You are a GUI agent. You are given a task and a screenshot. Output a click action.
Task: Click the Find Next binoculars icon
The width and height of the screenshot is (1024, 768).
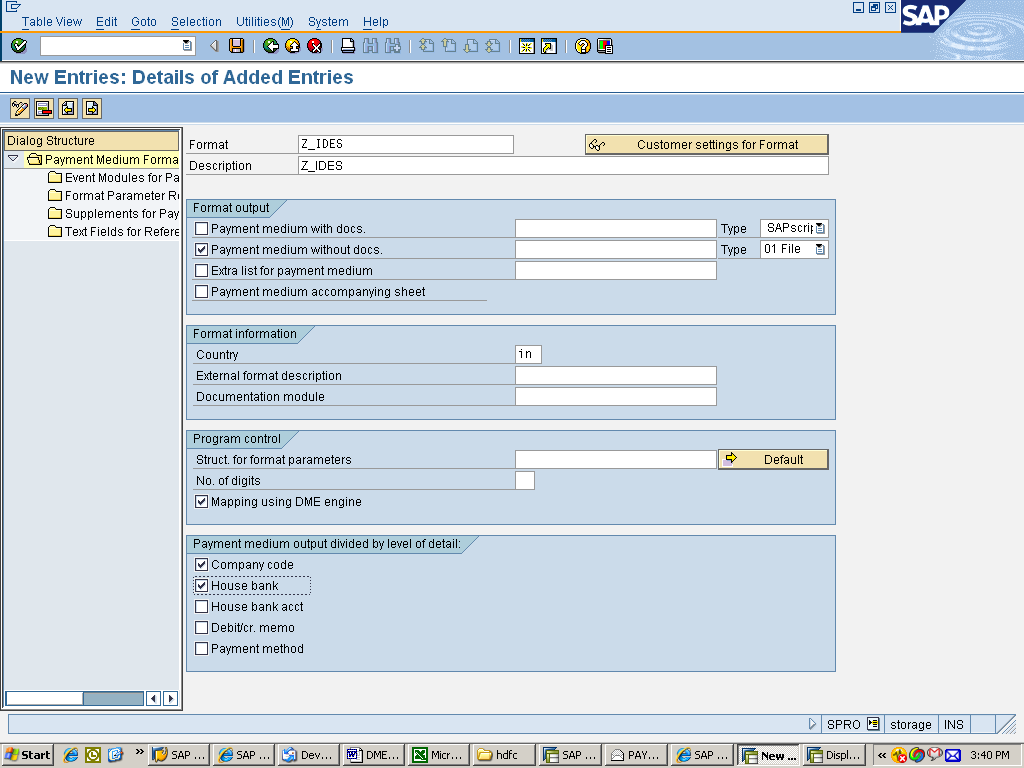(x=392, y=46)
